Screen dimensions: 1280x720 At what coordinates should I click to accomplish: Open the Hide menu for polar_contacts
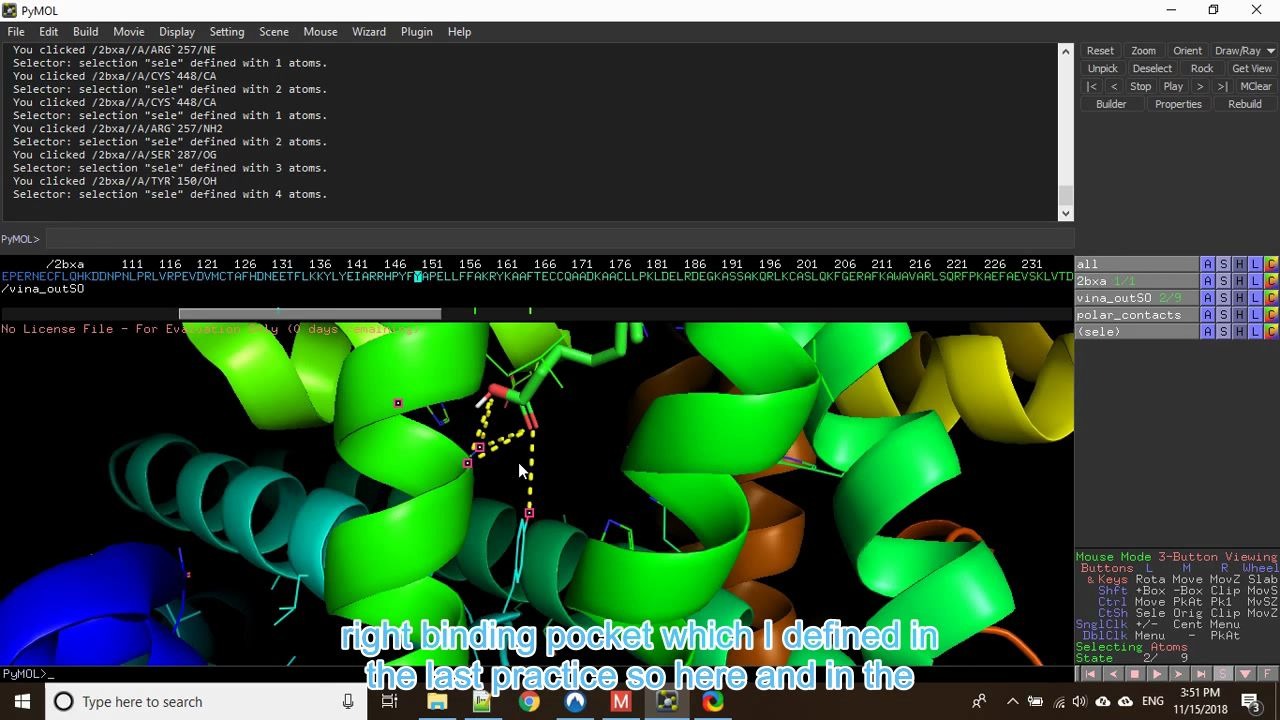coord(1239,314)
